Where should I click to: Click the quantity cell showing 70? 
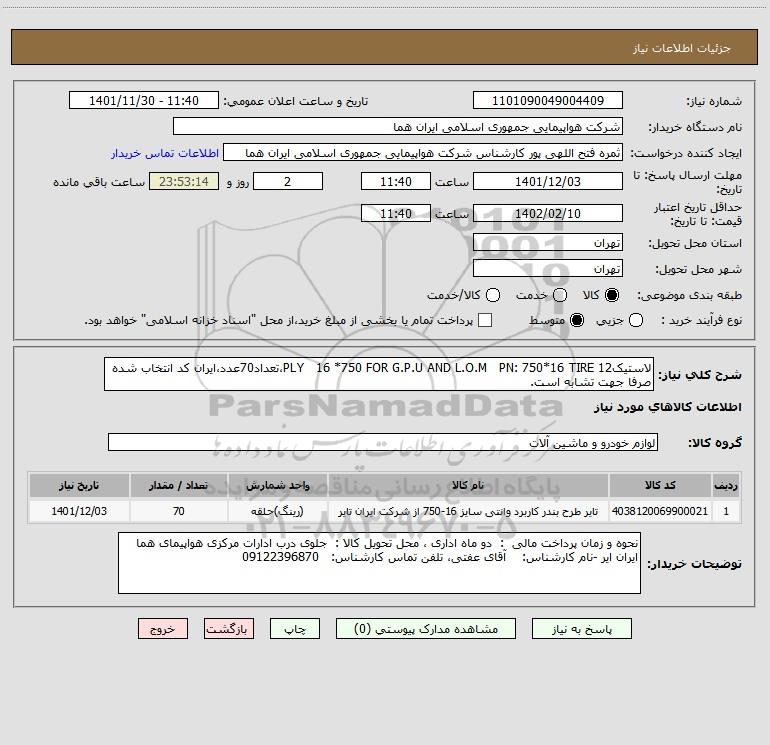click(179, 511)
